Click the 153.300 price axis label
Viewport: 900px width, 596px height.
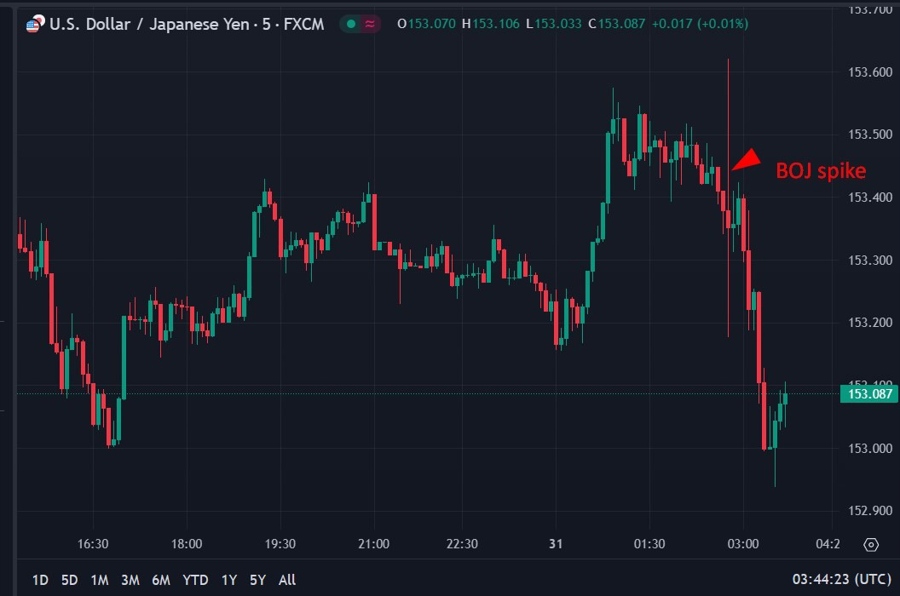[x=870, y=261]
